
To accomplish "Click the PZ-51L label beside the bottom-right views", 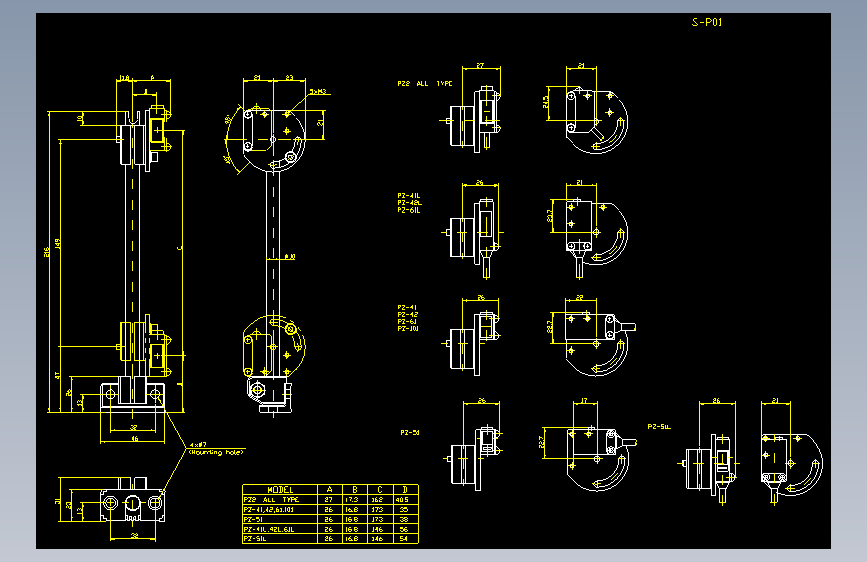I will click(659, 426).
